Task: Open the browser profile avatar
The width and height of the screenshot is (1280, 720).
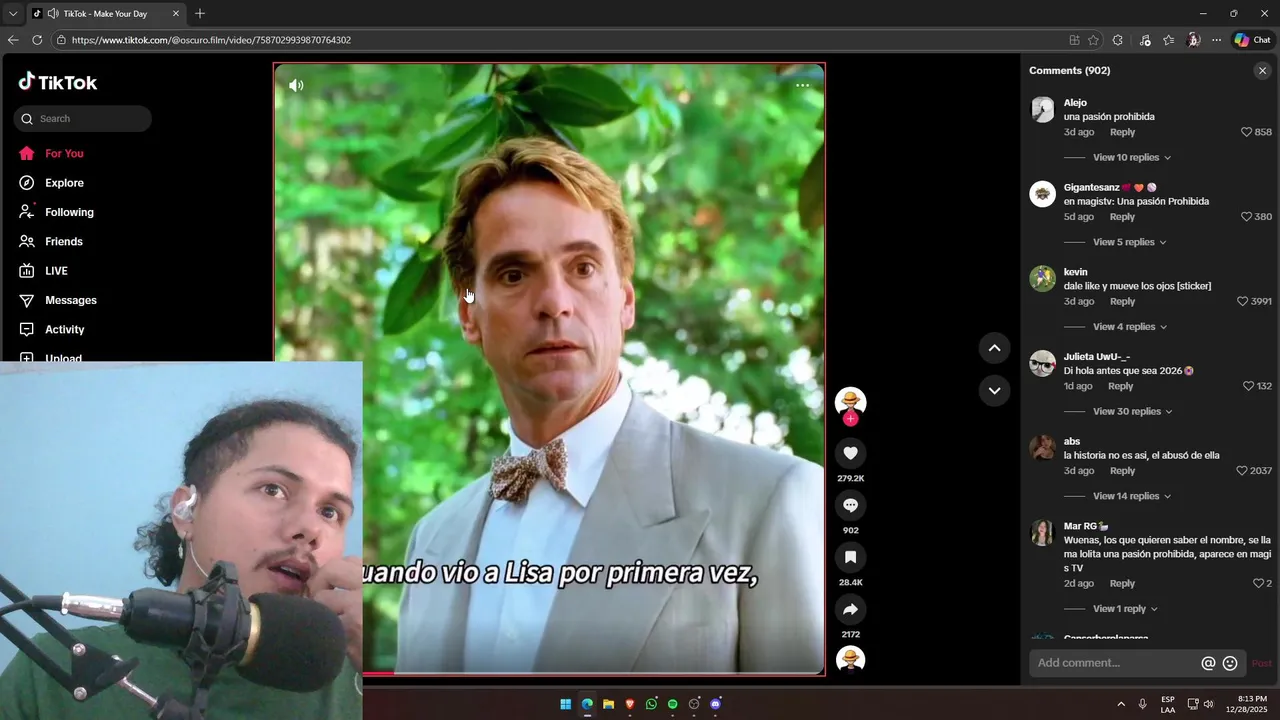Action: [1193, 40]
